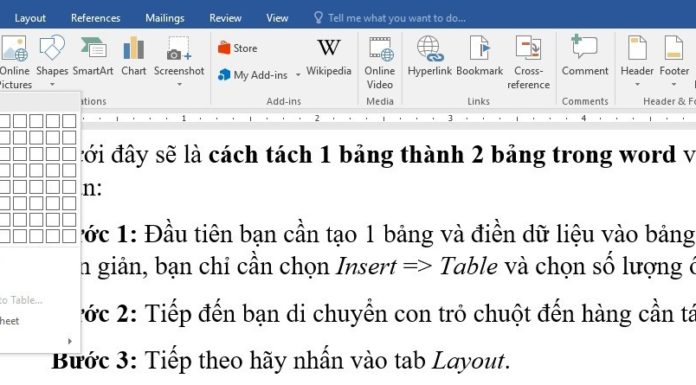
Task: Expand the Screenshot dropdown arrow
Action: 179,84
